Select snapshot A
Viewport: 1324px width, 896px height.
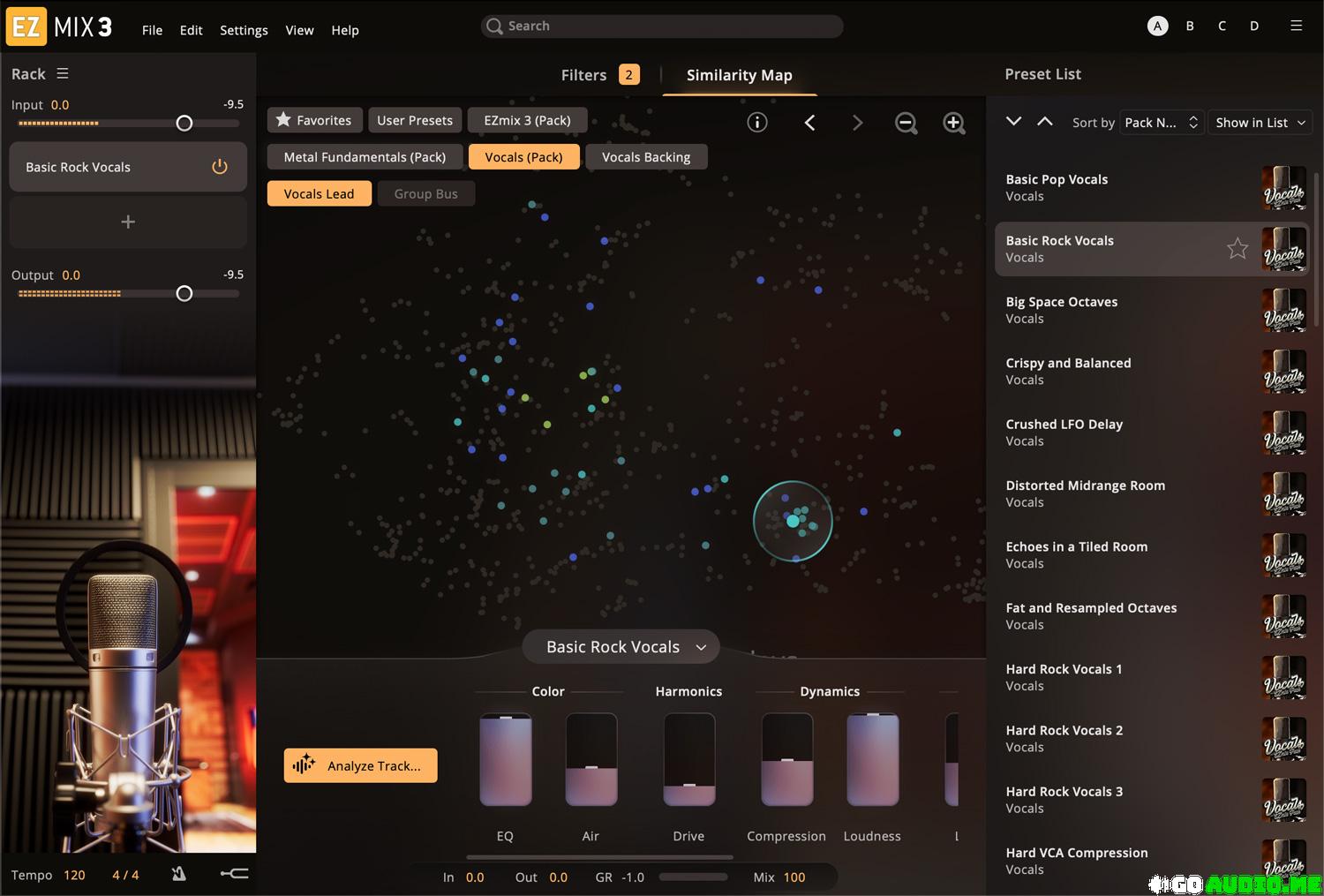click(1157, 26)
